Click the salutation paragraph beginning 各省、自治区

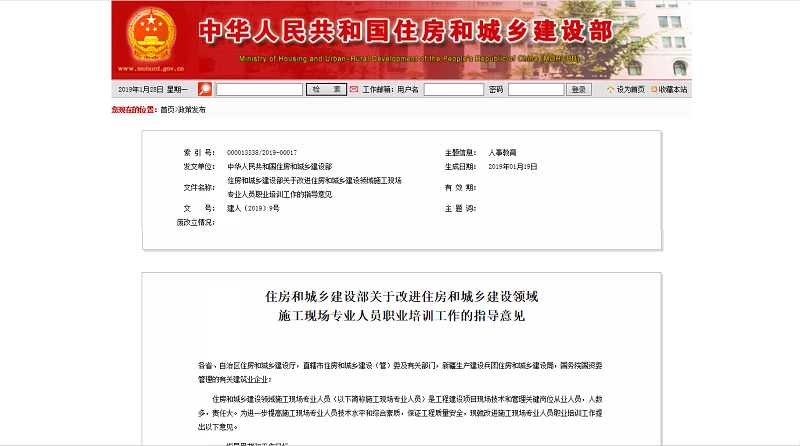tap(400, 373)
